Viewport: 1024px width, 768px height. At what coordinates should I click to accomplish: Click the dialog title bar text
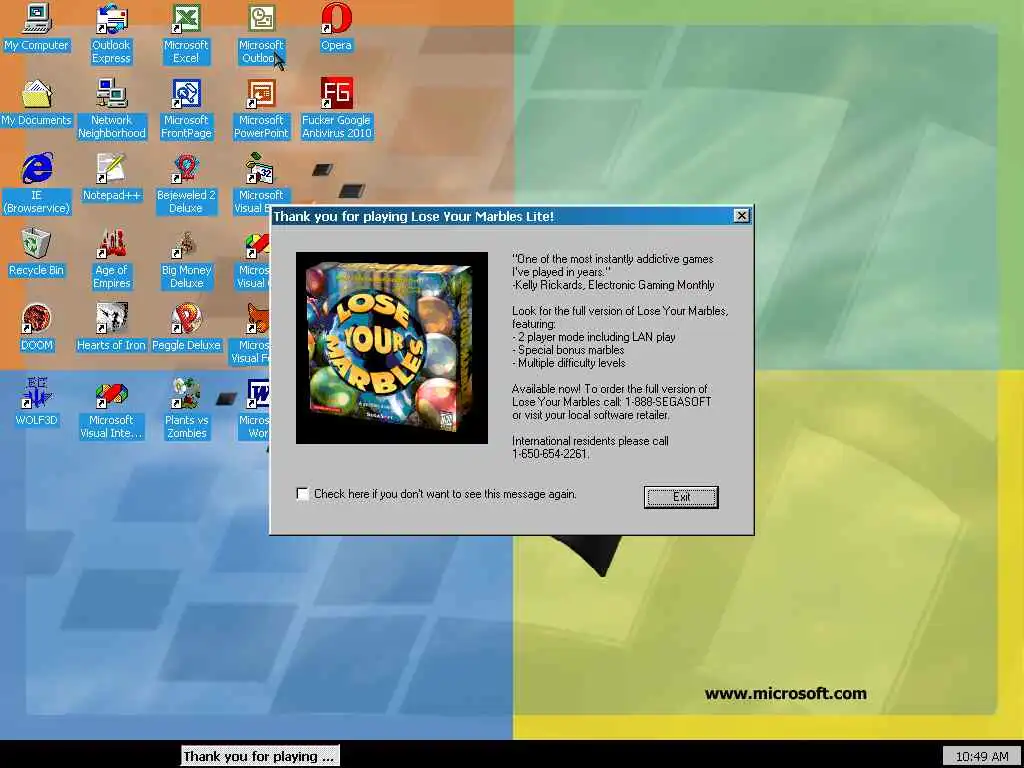(x=413, y=216)
